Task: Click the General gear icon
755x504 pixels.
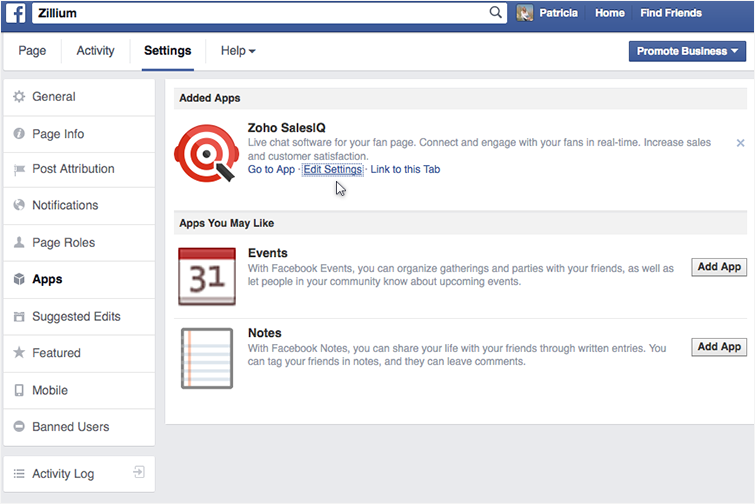Action: [x=19, y=97]
